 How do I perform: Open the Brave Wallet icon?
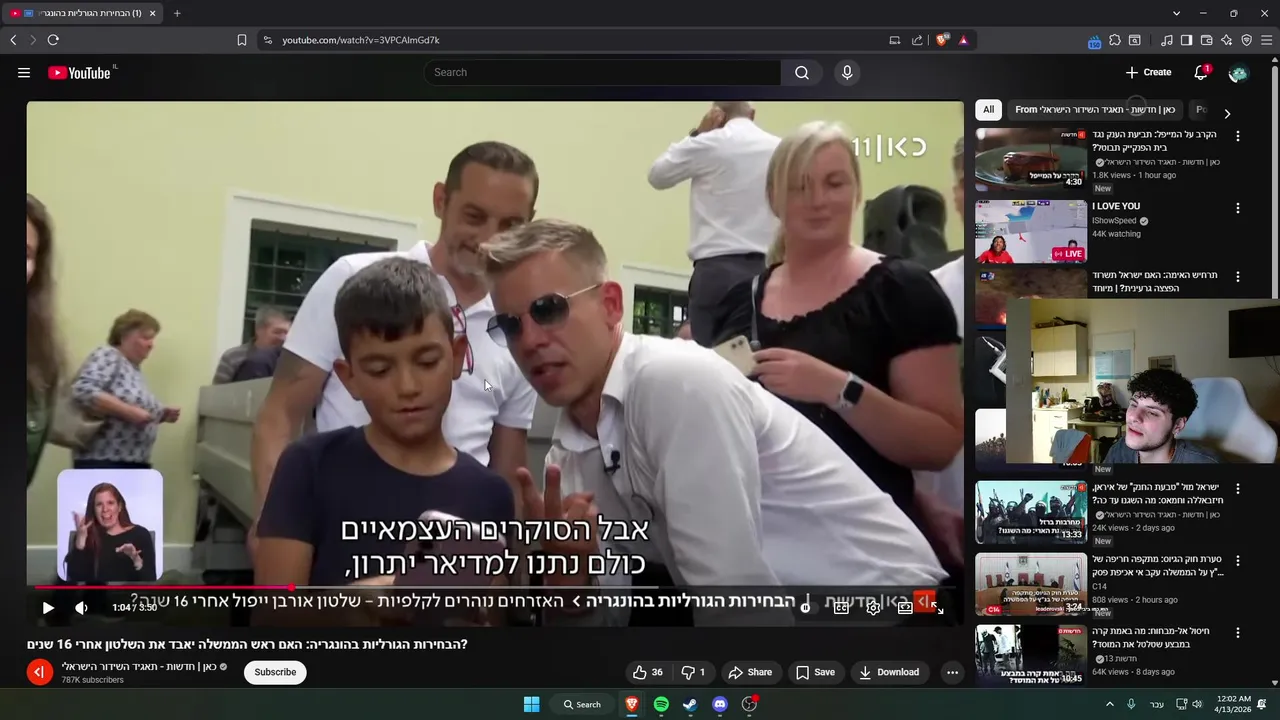(1207, 40)
